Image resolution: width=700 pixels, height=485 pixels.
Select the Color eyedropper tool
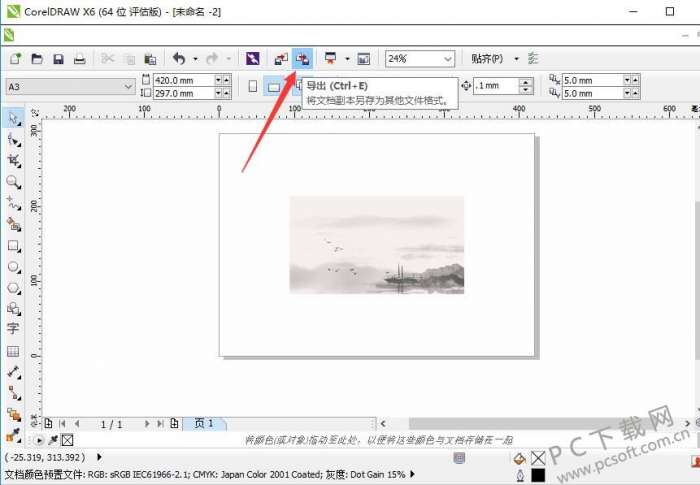pyautogui.click(x=13, y=435)
